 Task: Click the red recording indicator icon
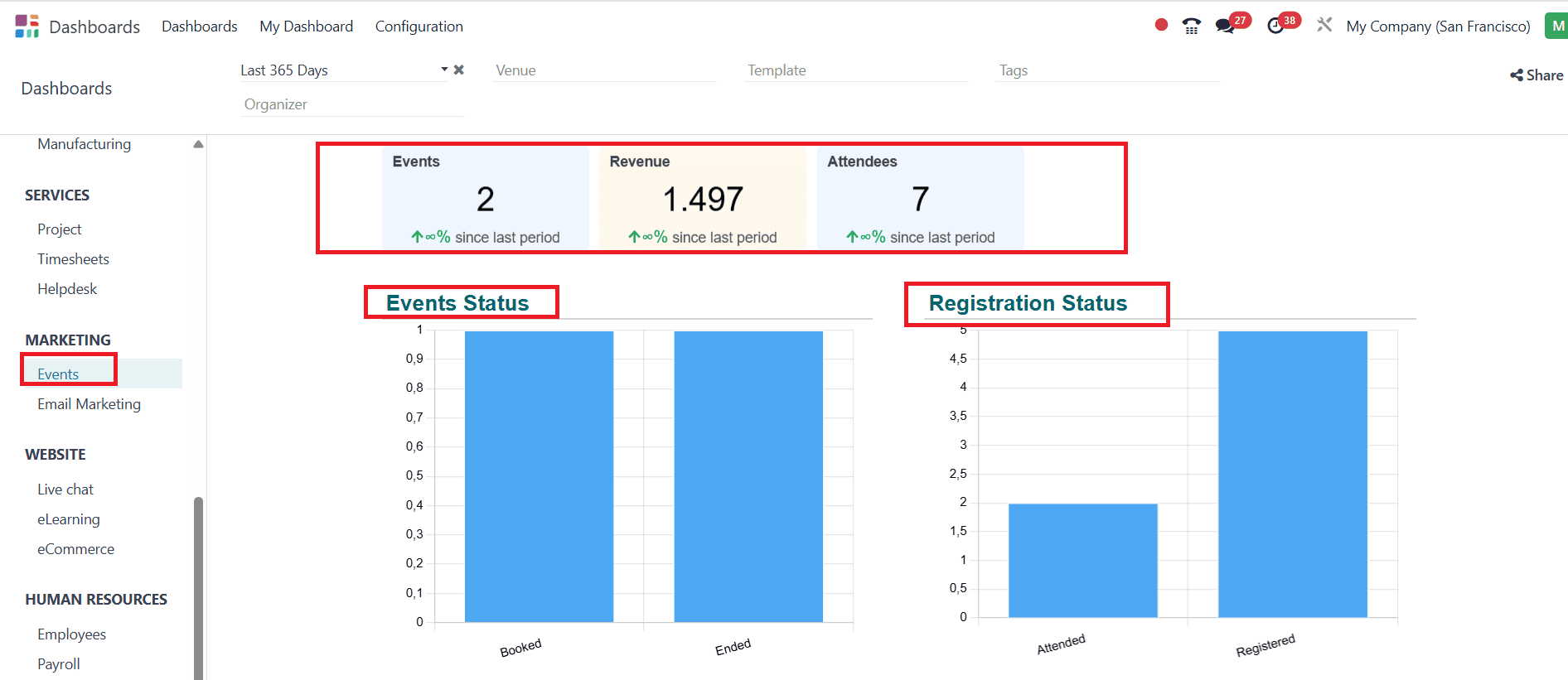1161,25
